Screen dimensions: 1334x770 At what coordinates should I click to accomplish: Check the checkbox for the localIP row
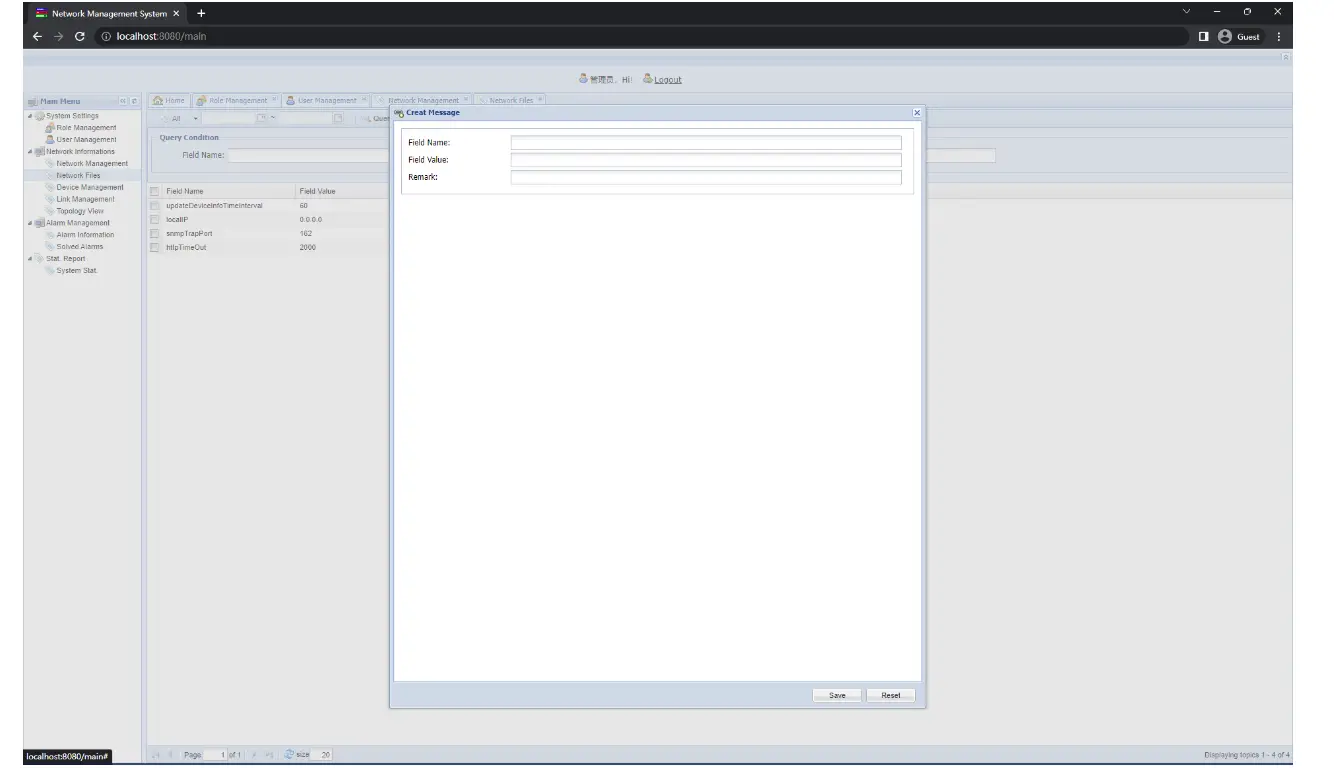[x=154, y=219]
